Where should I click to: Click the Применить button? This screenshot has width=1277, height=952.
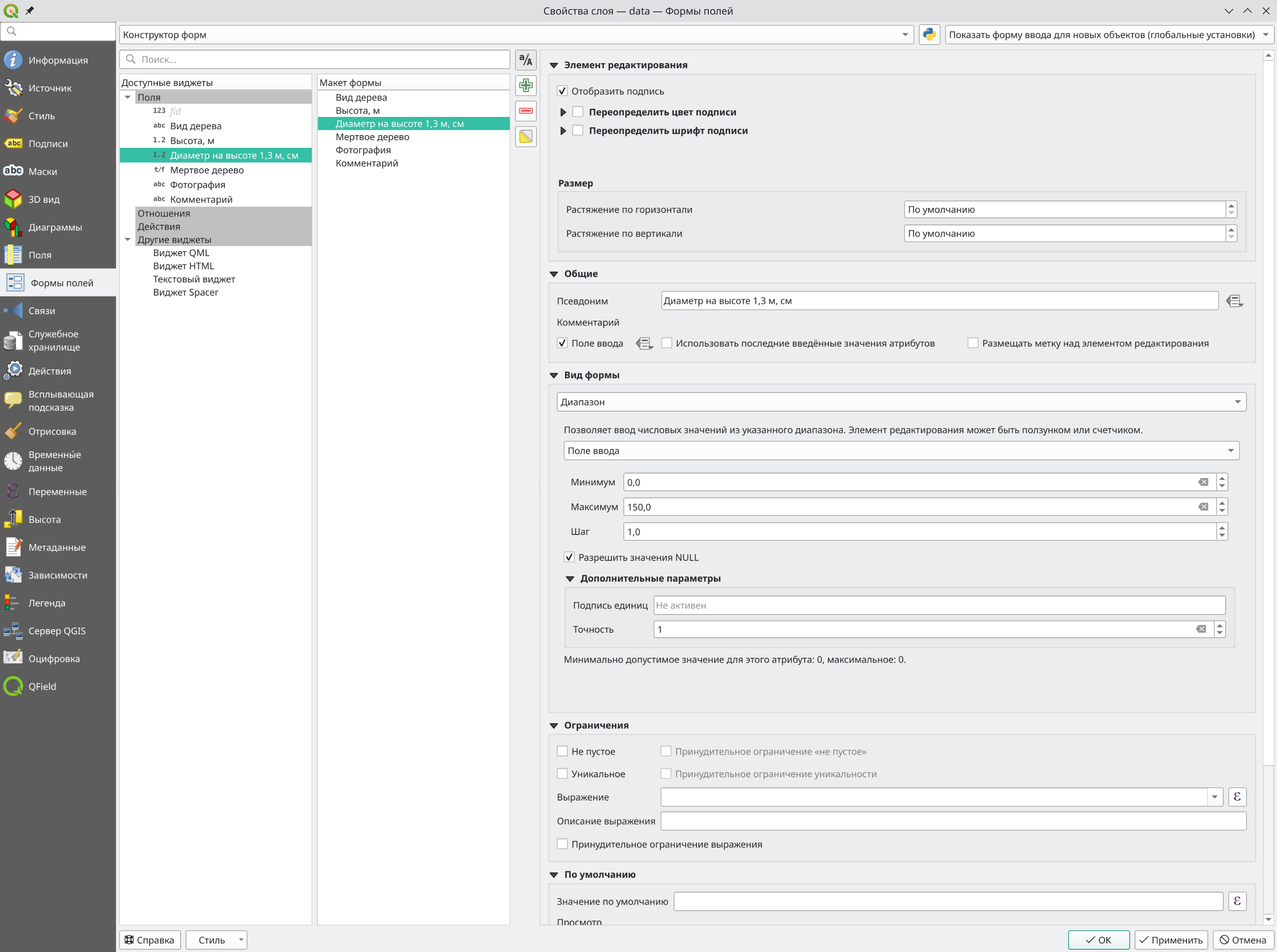coord(1171,940)
